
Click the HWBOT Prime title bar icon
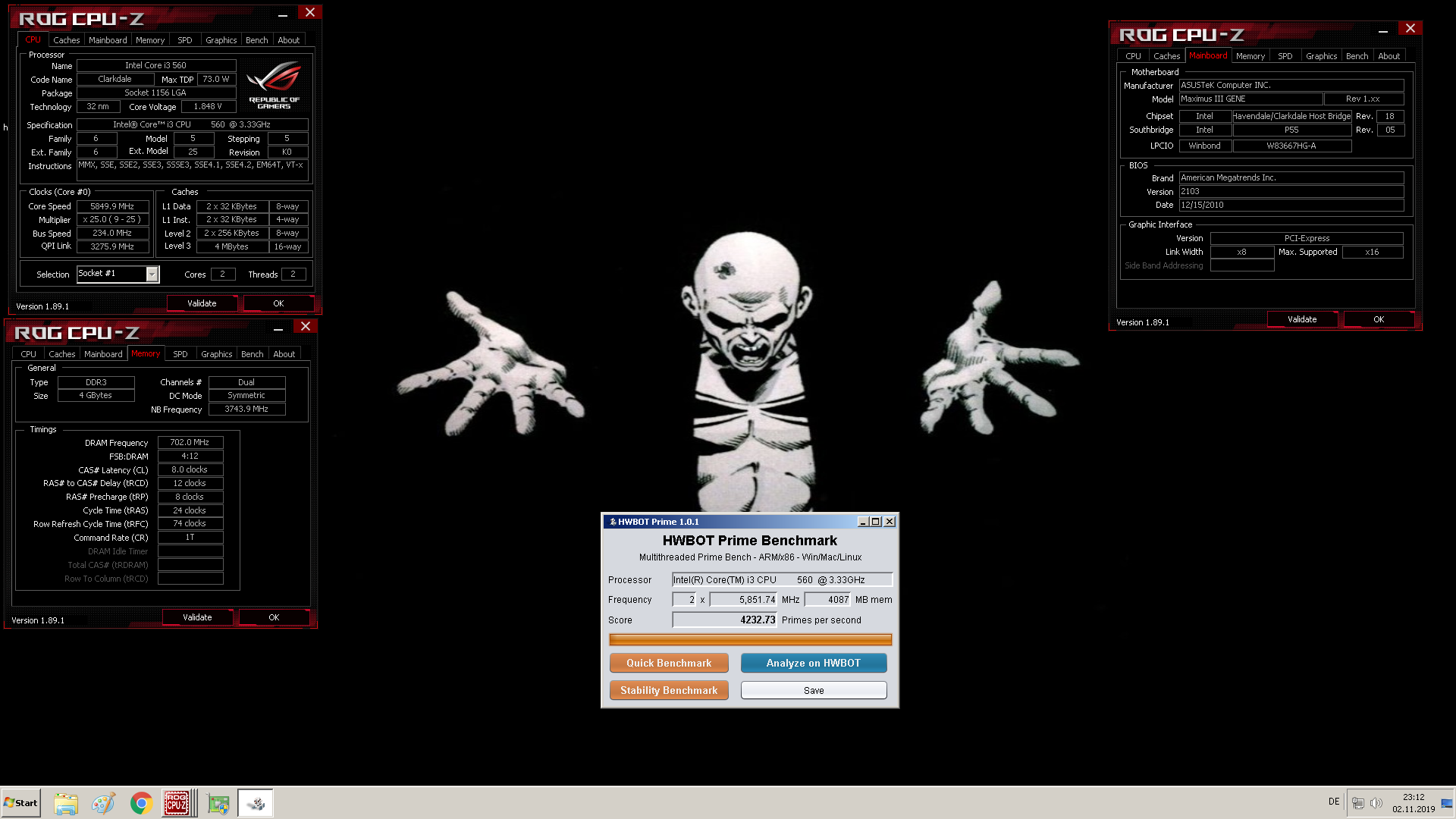613,522
